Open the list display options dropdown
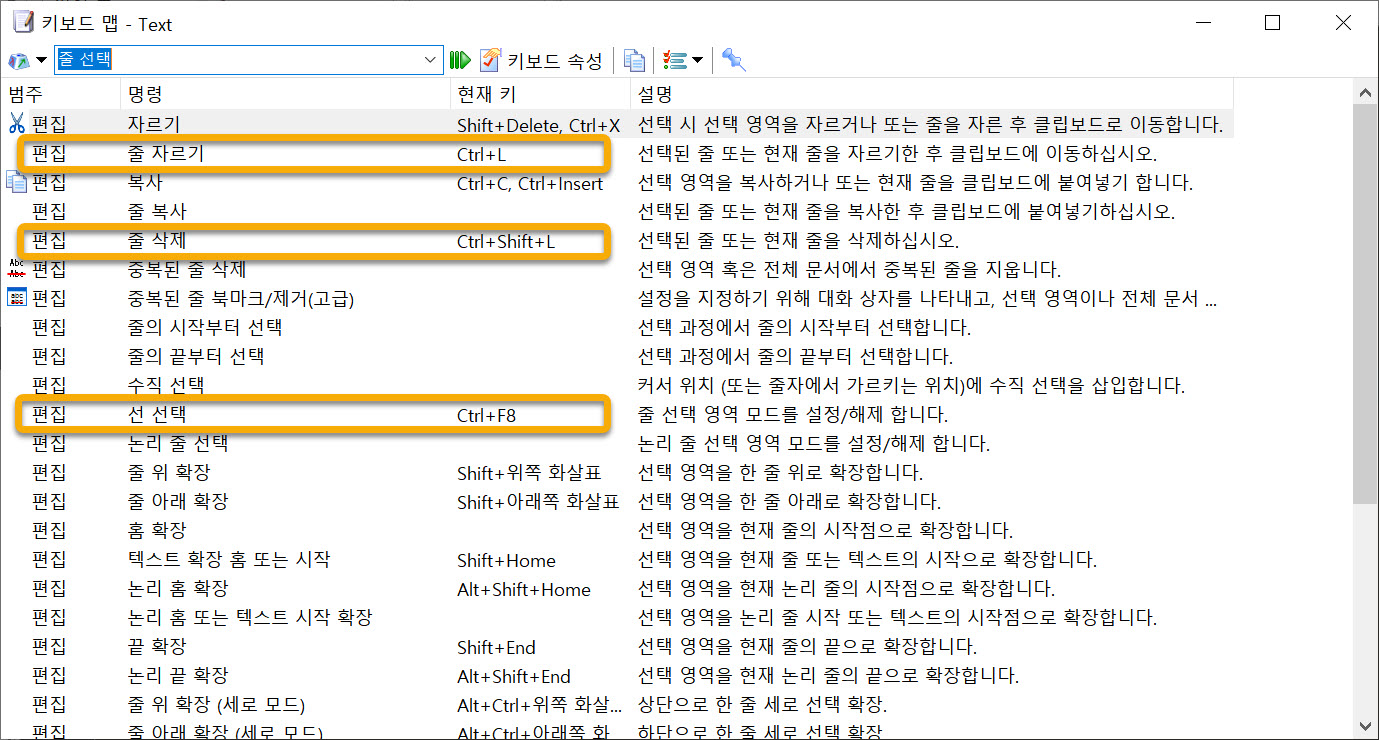The width and height of the screenshot is (1379, 740). pyautogui.click(x=694, y=60)
